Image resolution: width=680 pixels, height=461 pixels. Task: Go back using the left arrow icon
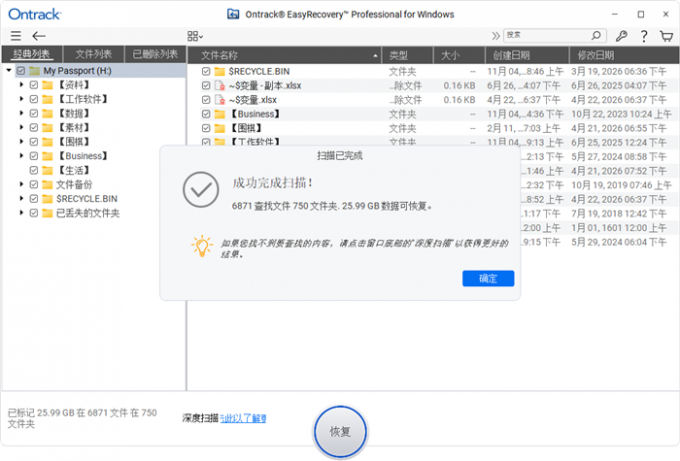[x=39, y=36]
